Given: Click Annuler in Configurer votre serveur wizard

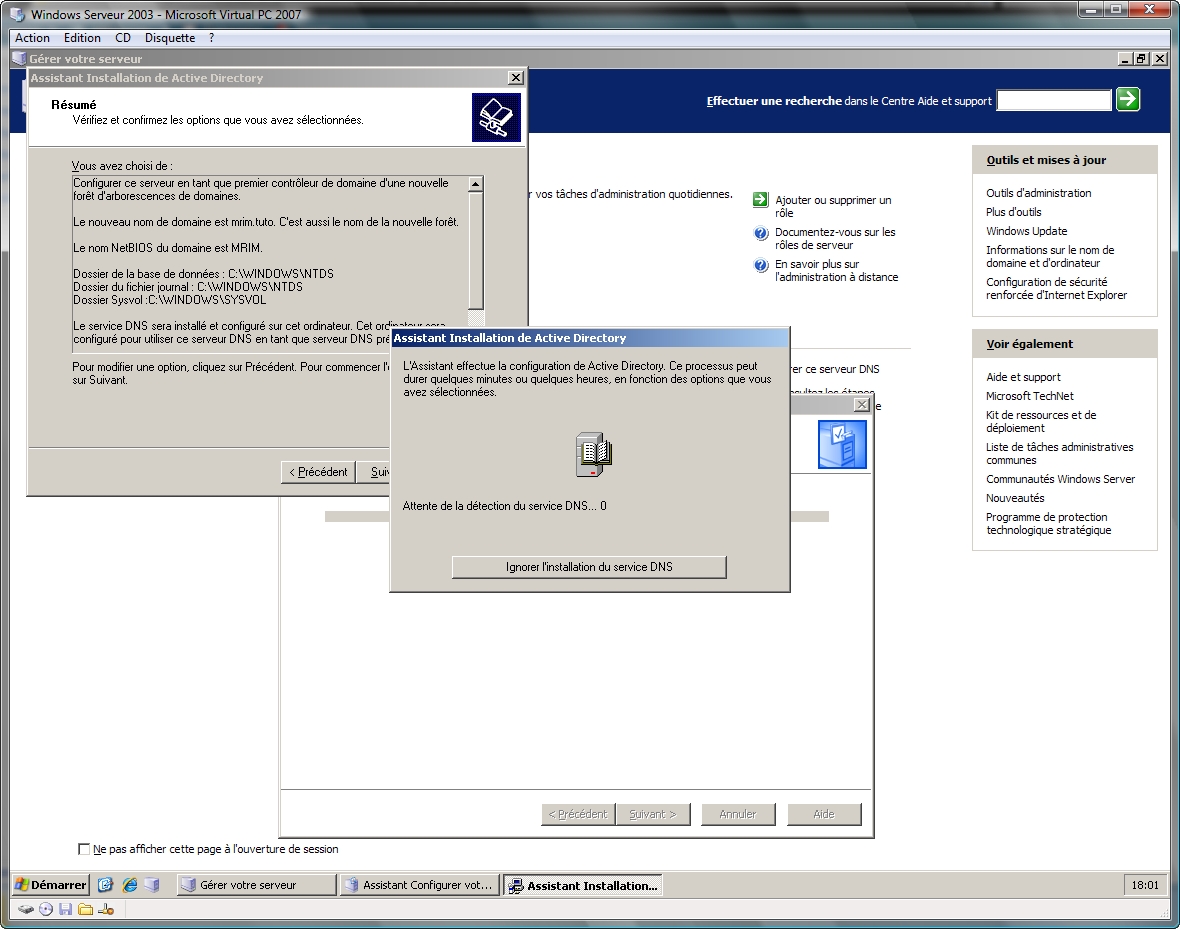Looking at the screenshot, I should (738, 814).
